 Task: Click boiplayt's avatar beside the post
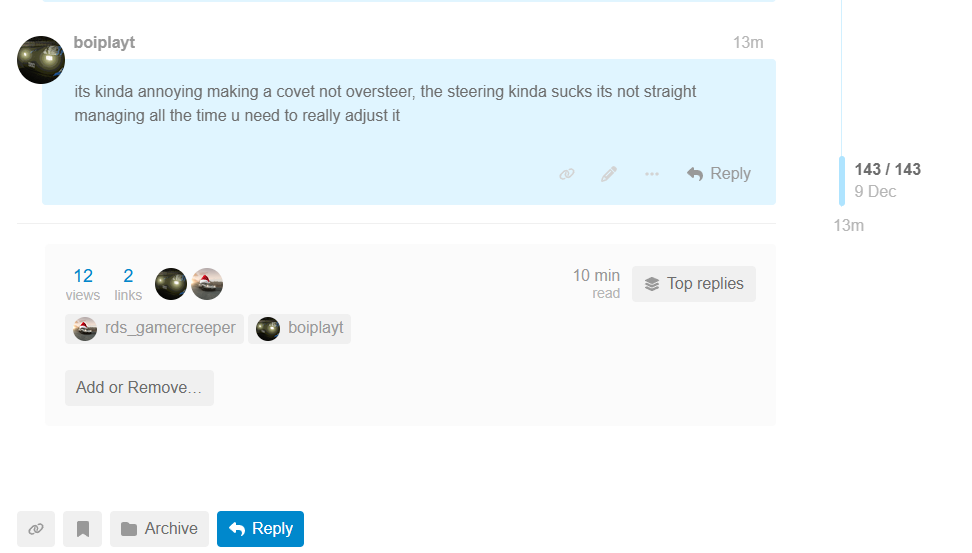[x=41, y=60]
